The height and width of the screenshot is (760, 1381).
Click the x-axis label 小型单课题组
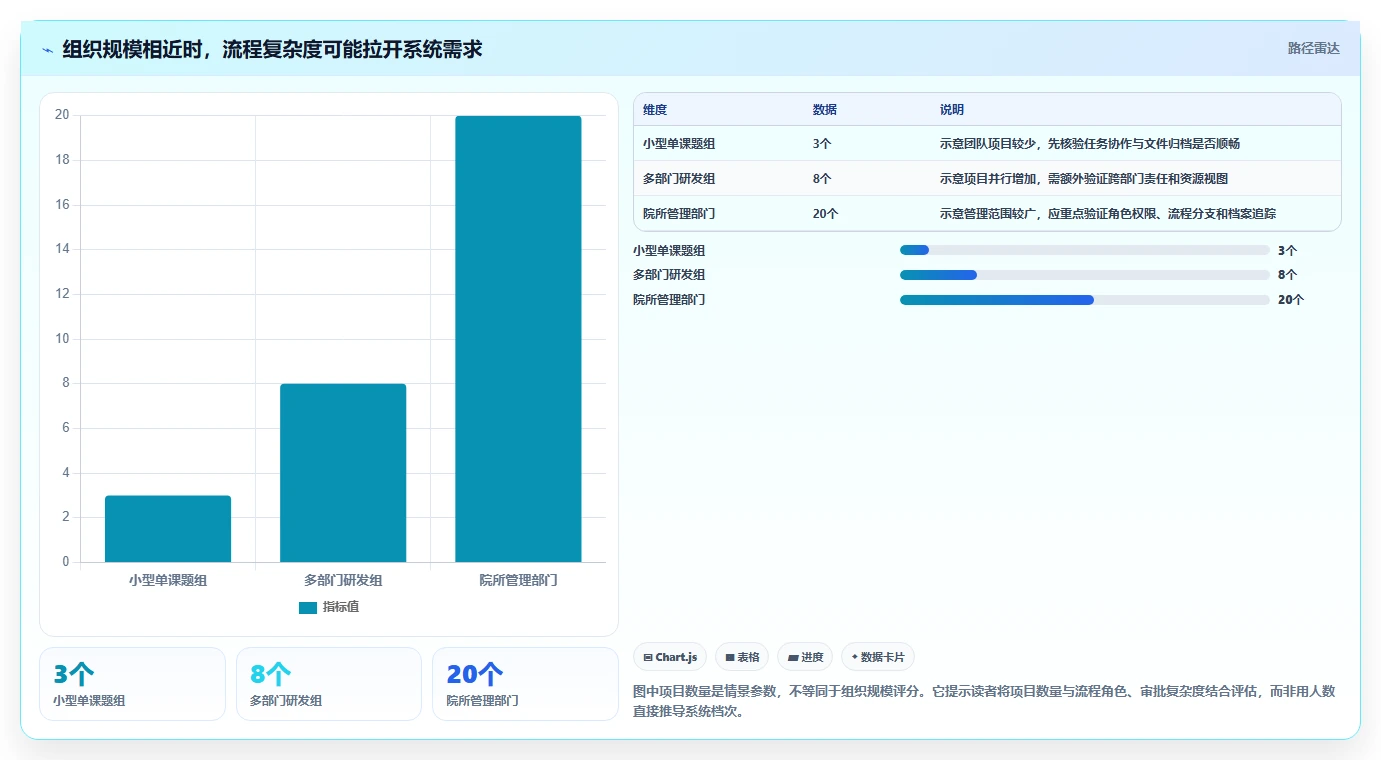point(168,580)
